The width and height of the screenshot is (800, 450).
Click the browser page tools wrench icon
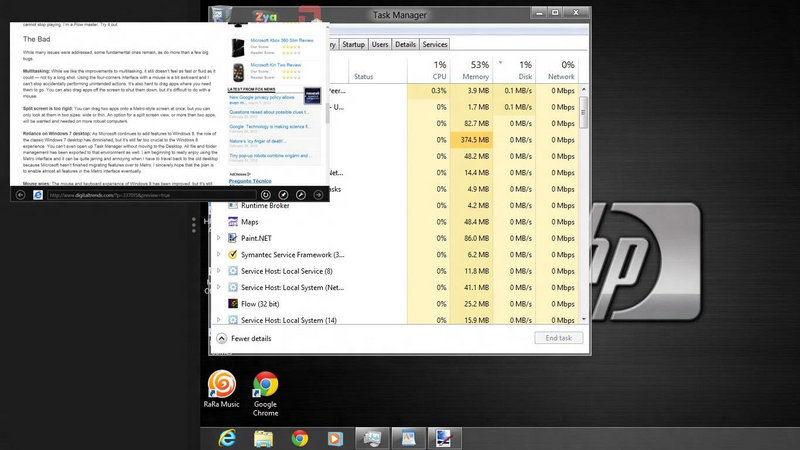click(x=302, y=194)
